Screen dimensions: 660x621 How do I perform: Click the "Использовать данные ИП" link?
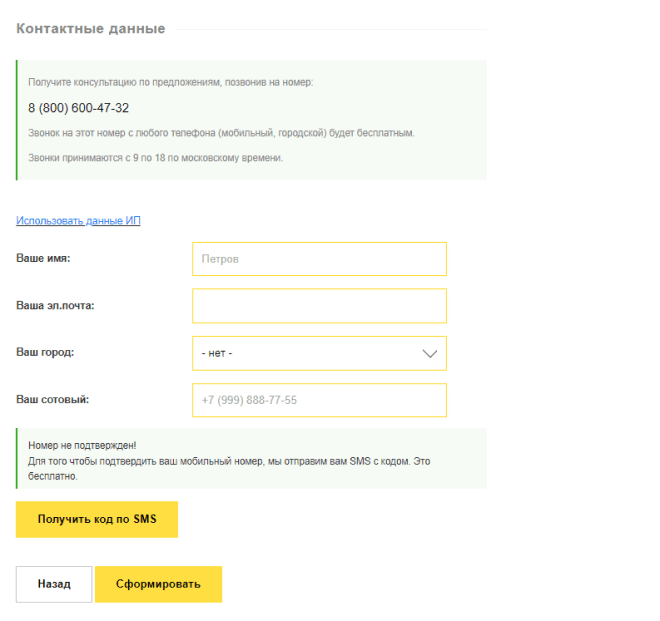(x=78, y=220)
